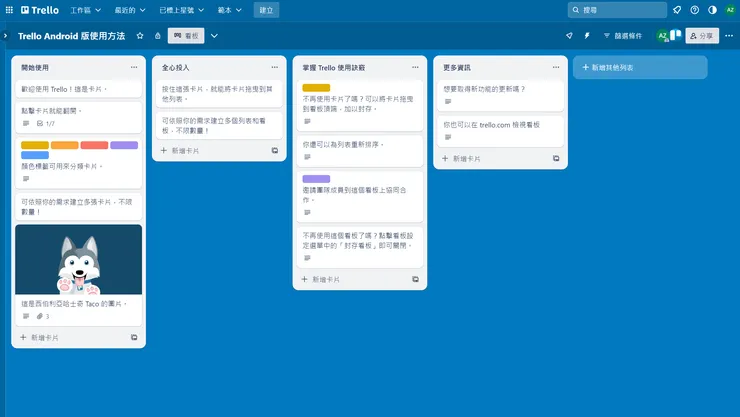This screenshot has height=417, width=740.
Task: Open the help question-mark icon
Action: pyautogui.click(x=694, y=10)
